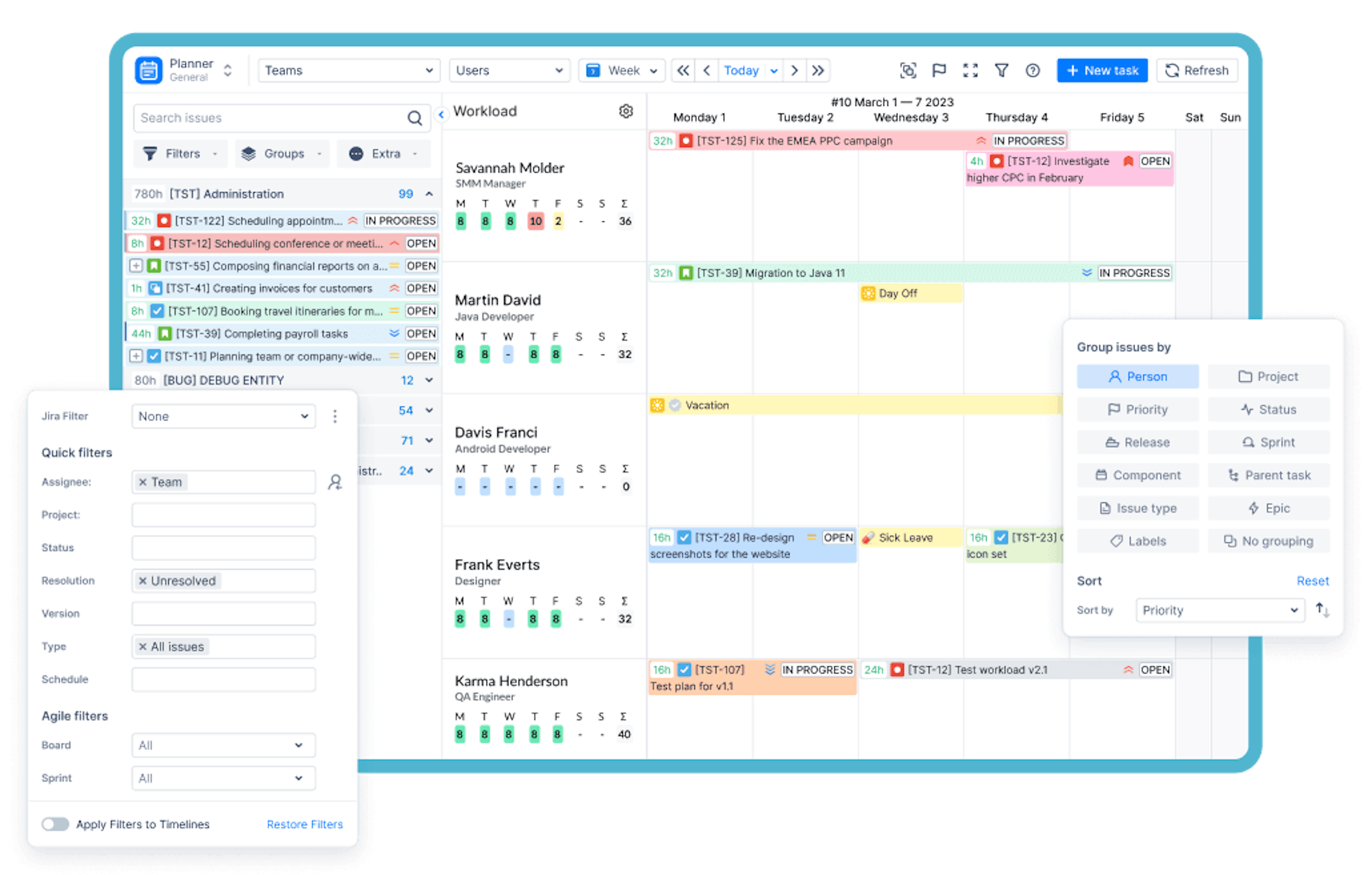Select the Sprint grouping option
1372x875 pixels.
click(1268, 443)
